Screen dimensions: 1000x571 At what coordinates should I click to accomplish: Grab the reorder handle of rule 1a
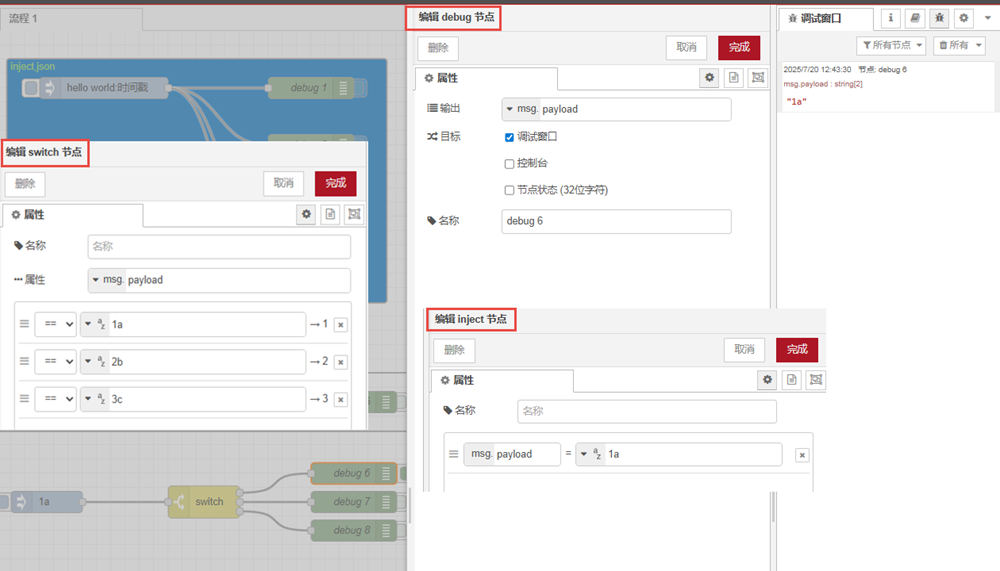[x=24, y=324]
